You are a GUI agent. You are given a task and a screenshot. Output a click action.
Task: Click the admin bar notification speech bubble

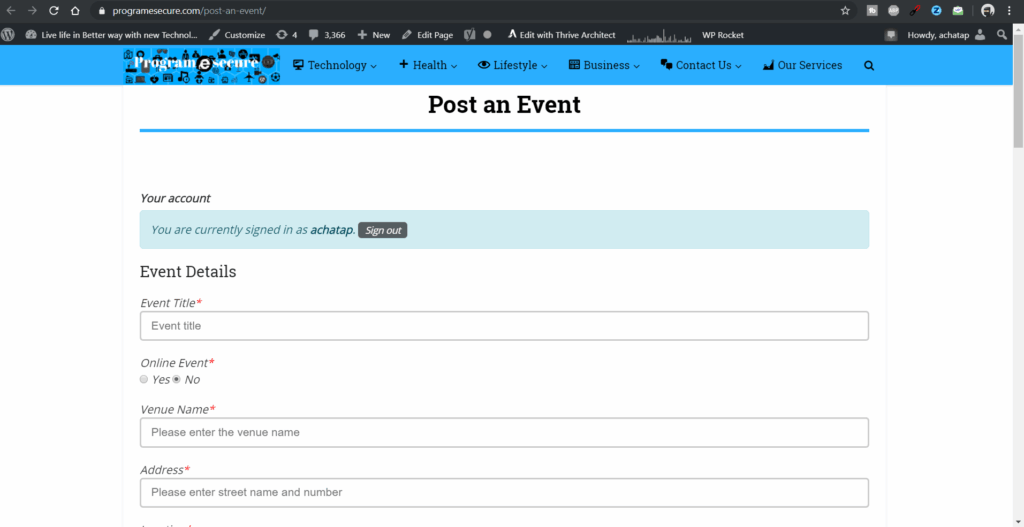click(x=891, y=35)
